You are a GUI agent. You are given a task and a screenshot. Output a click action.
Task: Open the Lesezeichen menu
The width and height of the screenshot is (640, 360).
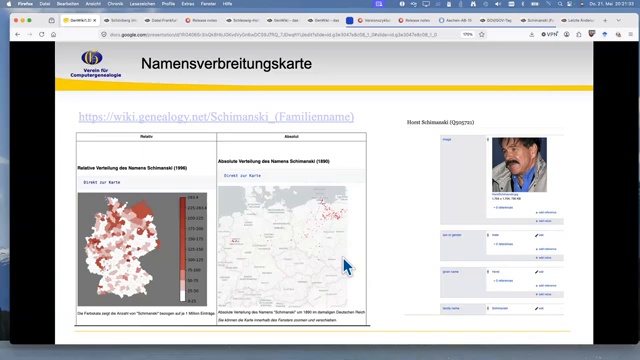pos(142,4)
